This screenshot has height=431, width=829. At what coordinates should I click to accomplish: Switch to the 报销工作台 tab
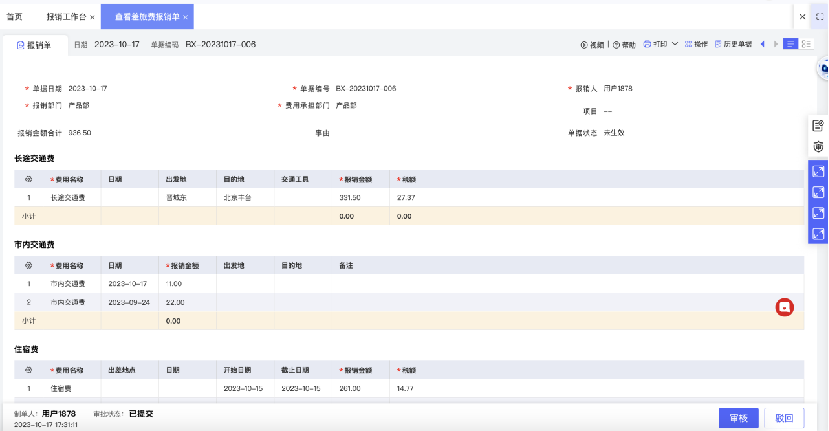coord(66,17)
